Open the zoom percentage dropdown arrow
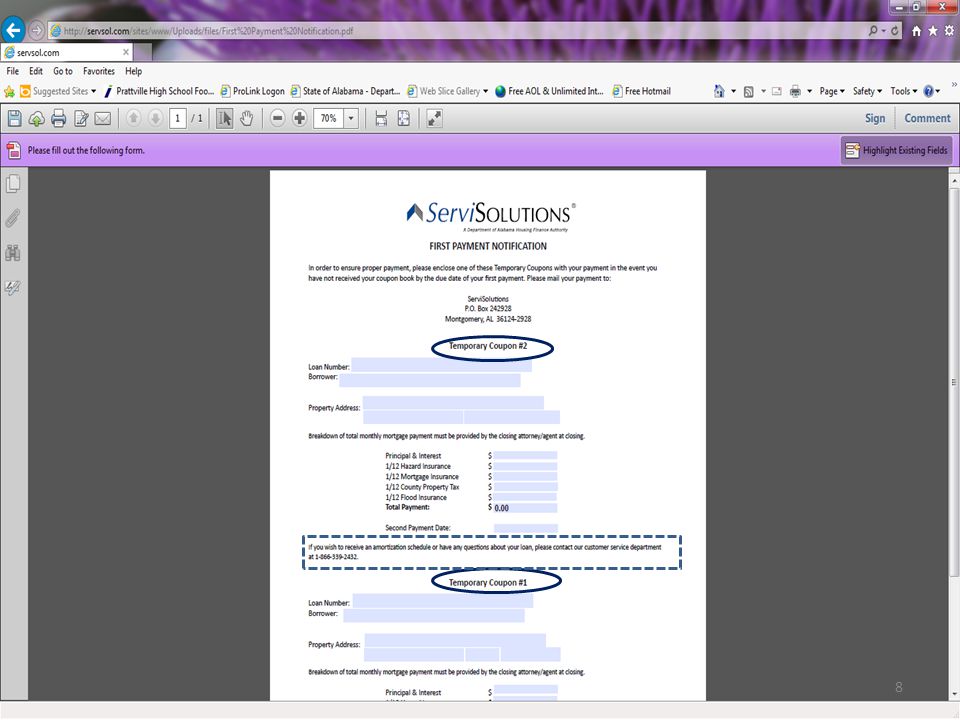Image resolution: width=960 pixels, height=720 pixels. [x=351, y=118]
